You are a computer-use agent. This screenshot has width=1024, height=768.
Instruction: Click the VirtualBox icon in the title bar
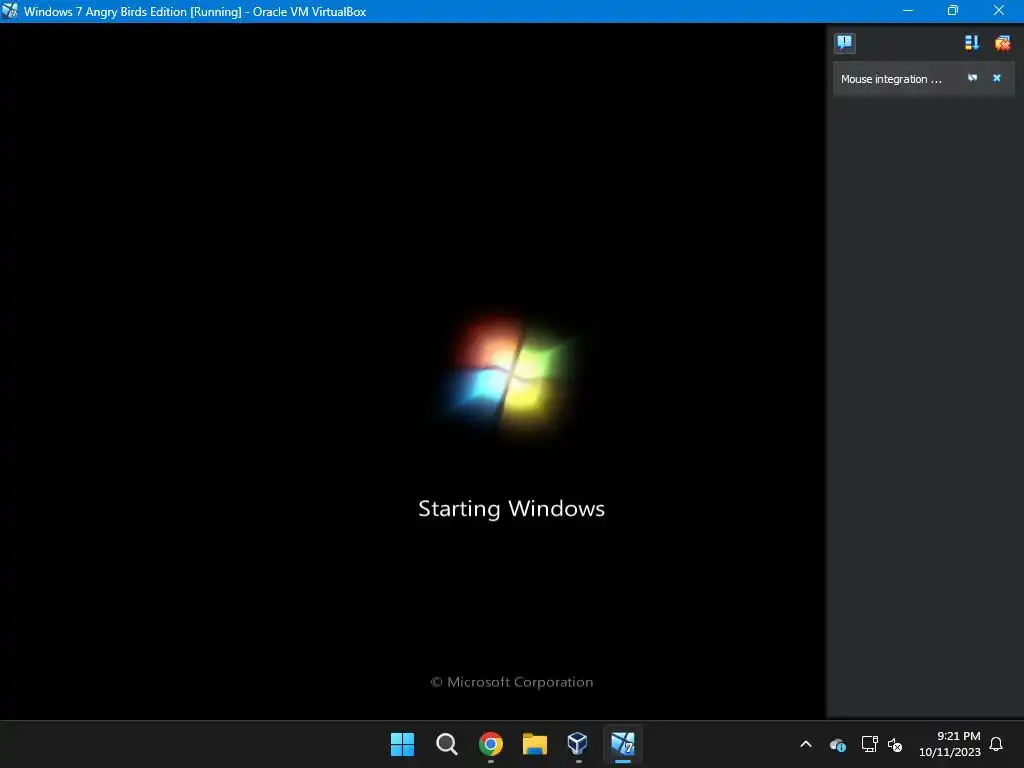tap(10, 11)
